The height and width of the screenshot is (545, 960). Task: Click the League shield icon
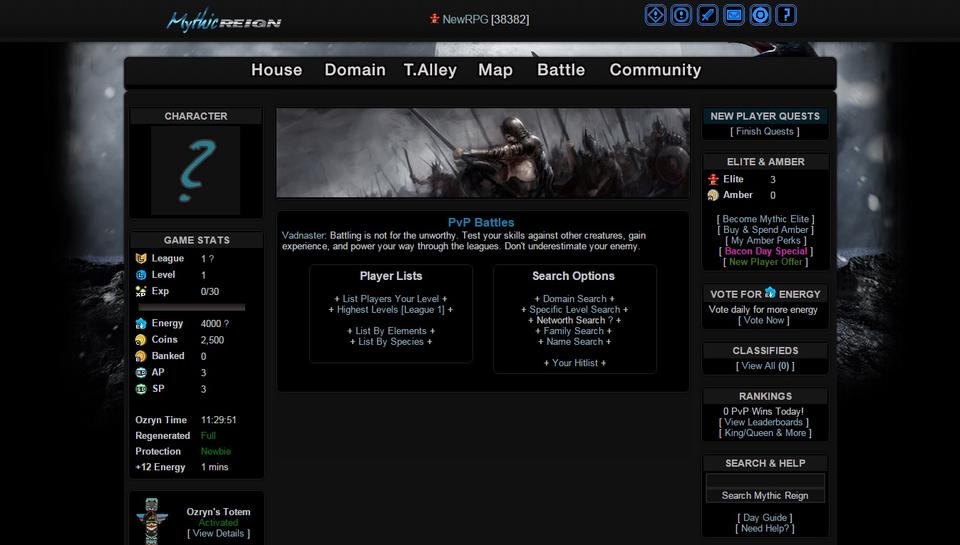point(141,258)
